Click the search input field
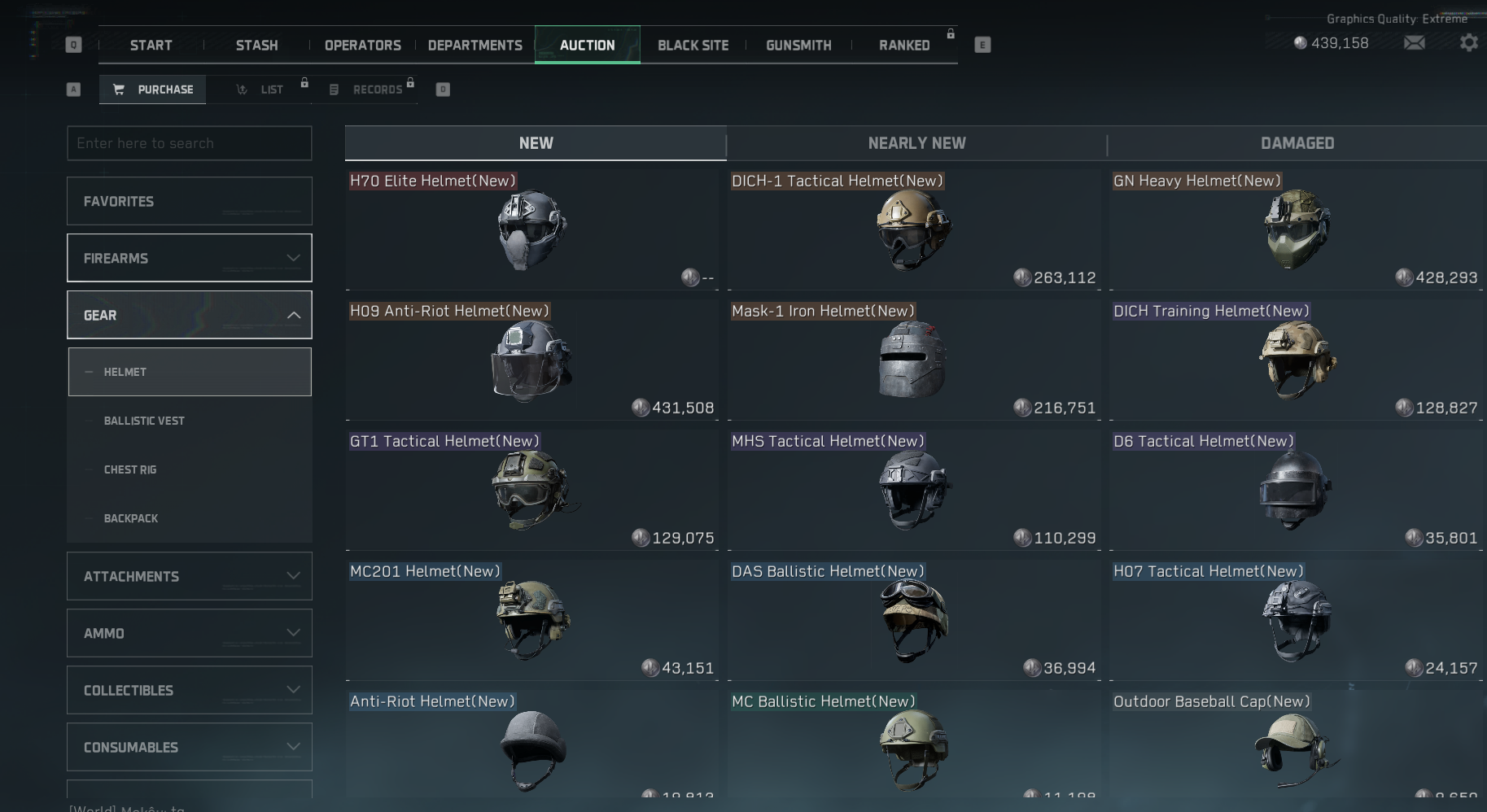Screen dimensions: 1487x812 click(x=189, y=143)
